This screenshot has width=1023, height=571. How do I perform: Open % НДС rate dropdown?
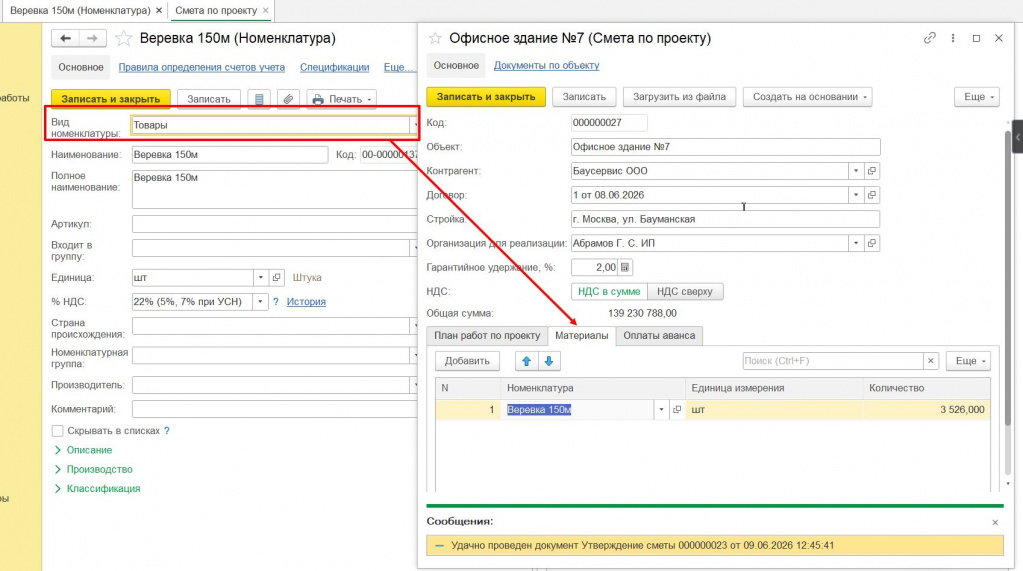tap(260, 301)
